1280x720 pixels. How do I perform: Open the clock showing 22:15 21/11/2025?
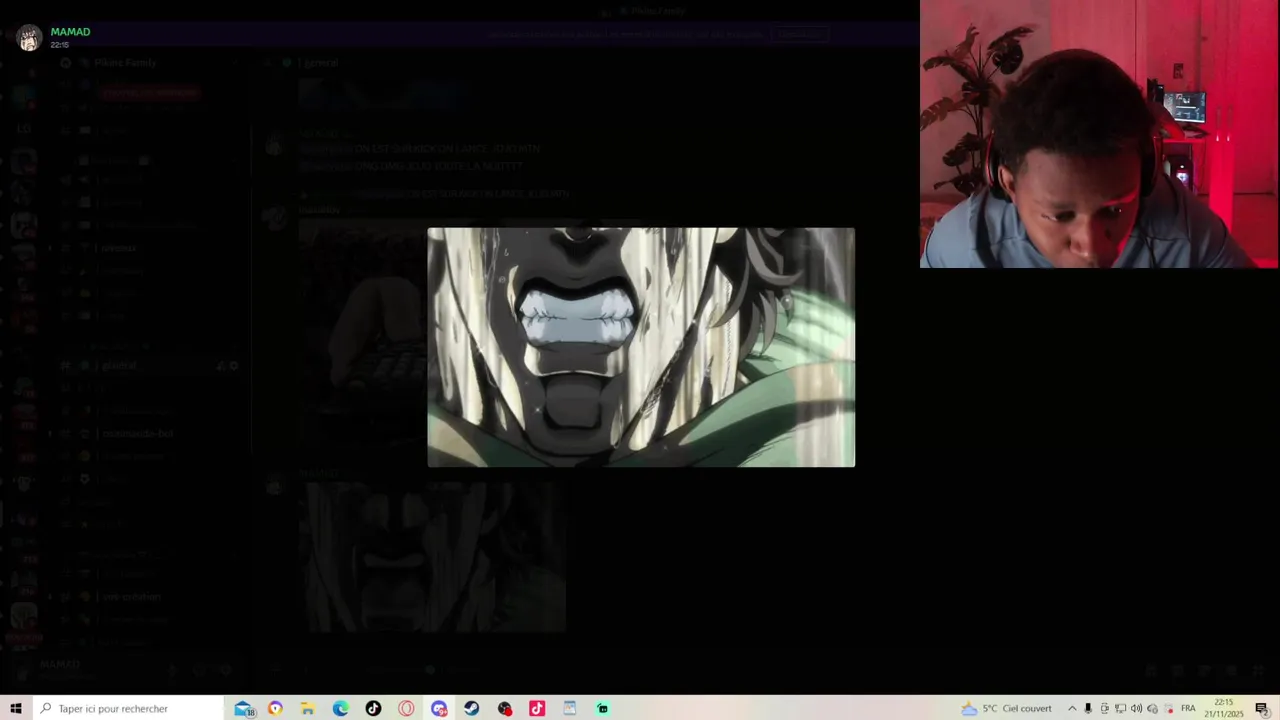coord(1224,708)
